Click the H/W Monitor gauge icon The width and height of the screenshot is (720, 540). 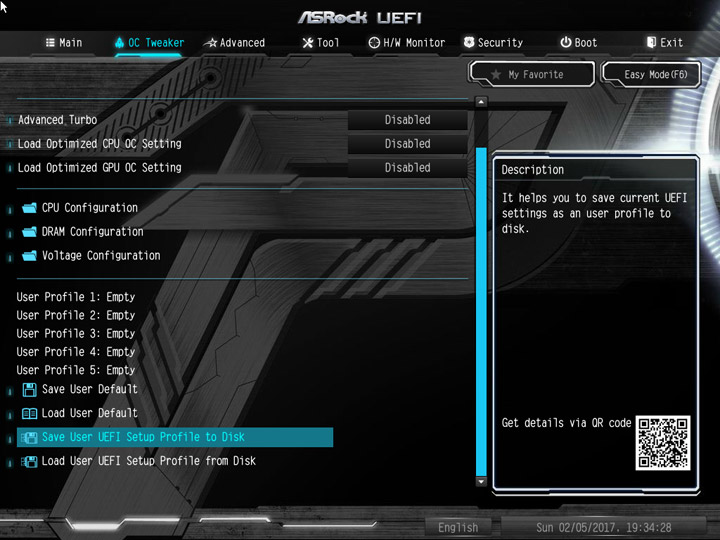click(374, 43)
